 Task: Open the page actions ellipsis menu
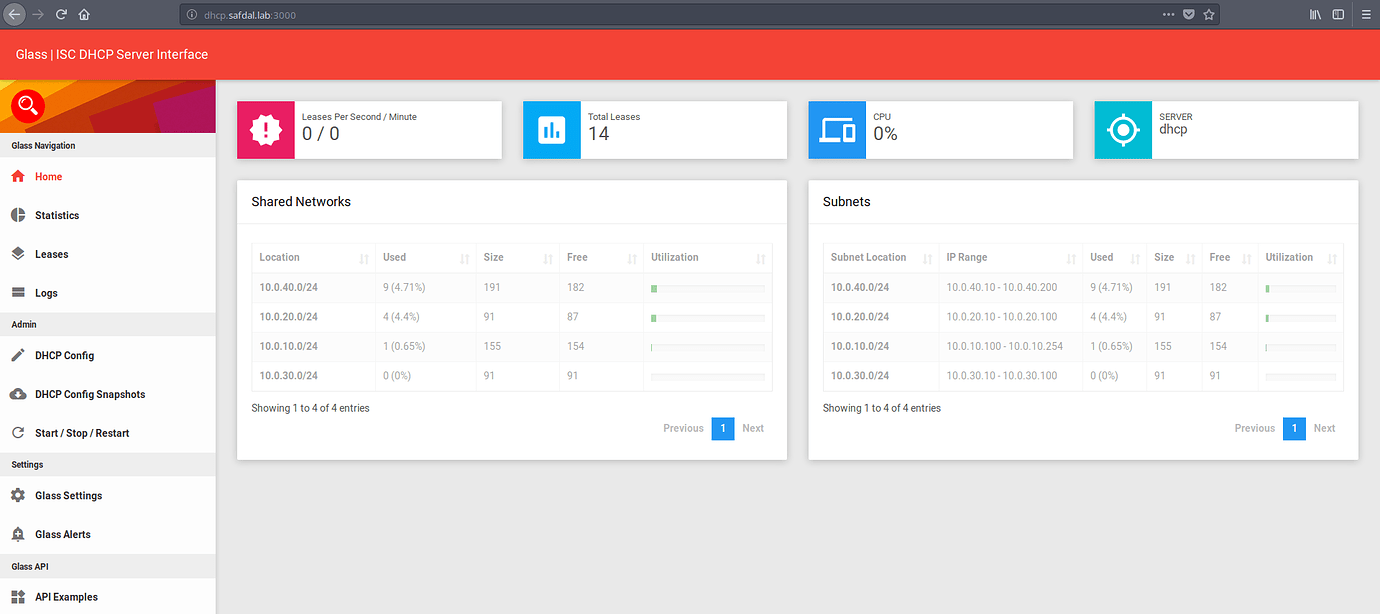pyautogui.click(x=1168, y=14)
